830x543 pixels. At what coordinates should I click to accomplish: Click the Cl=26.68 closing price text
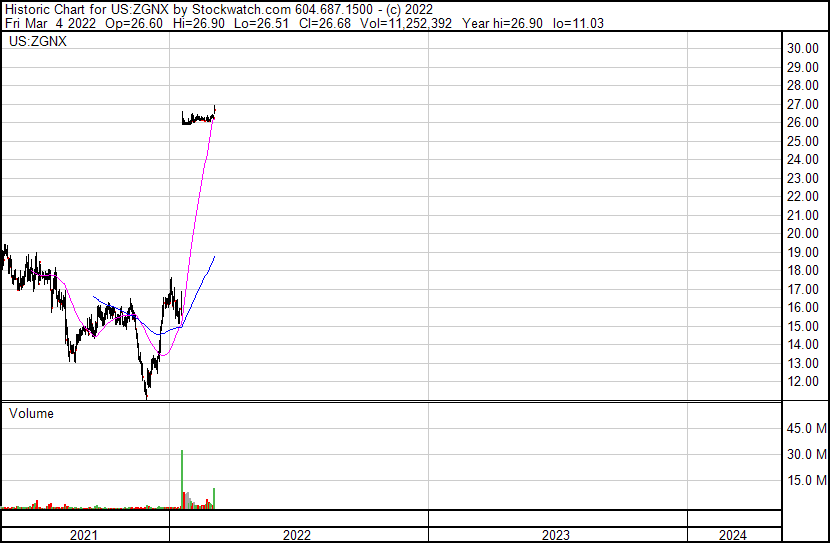[324, 23]
